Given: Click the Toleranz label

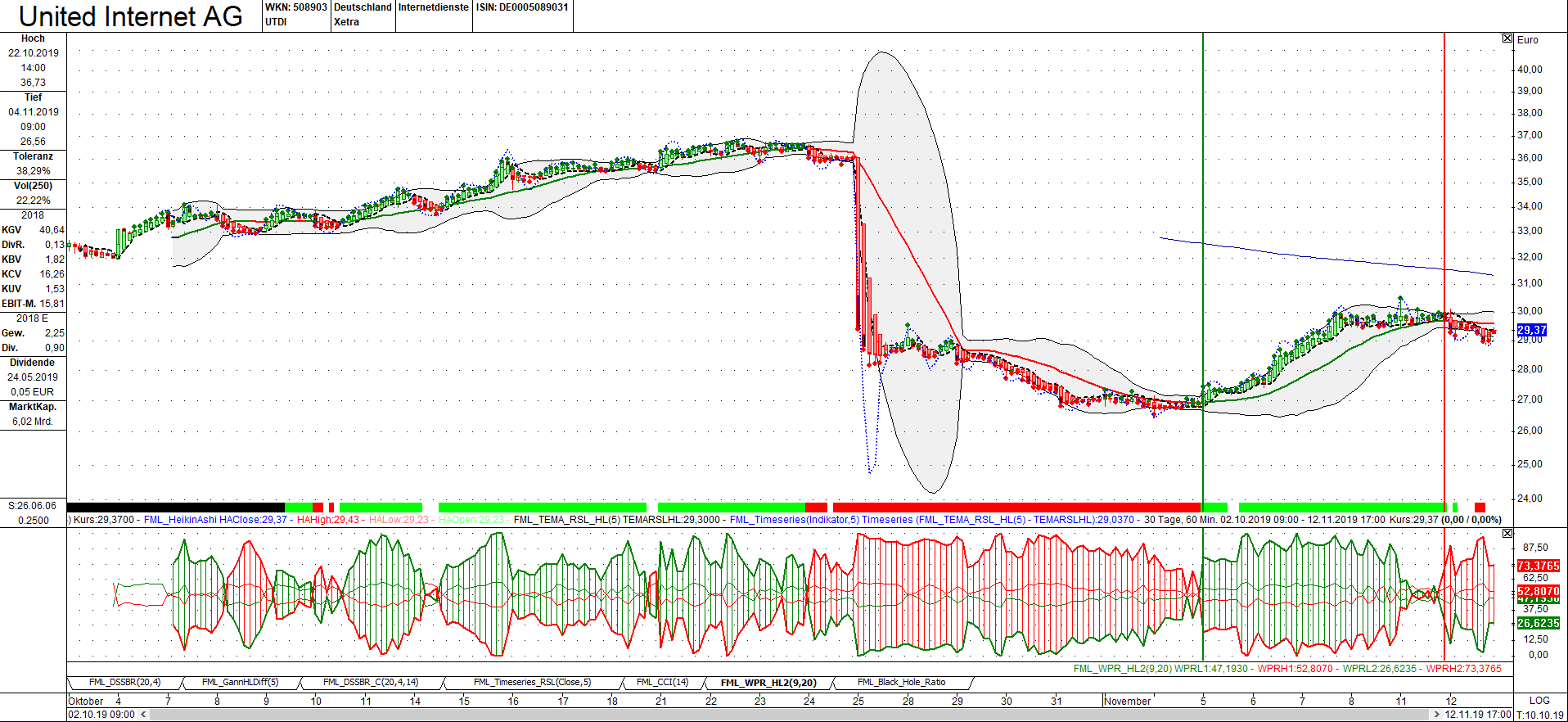Looking at the screenshot, I should click(33, 156).
